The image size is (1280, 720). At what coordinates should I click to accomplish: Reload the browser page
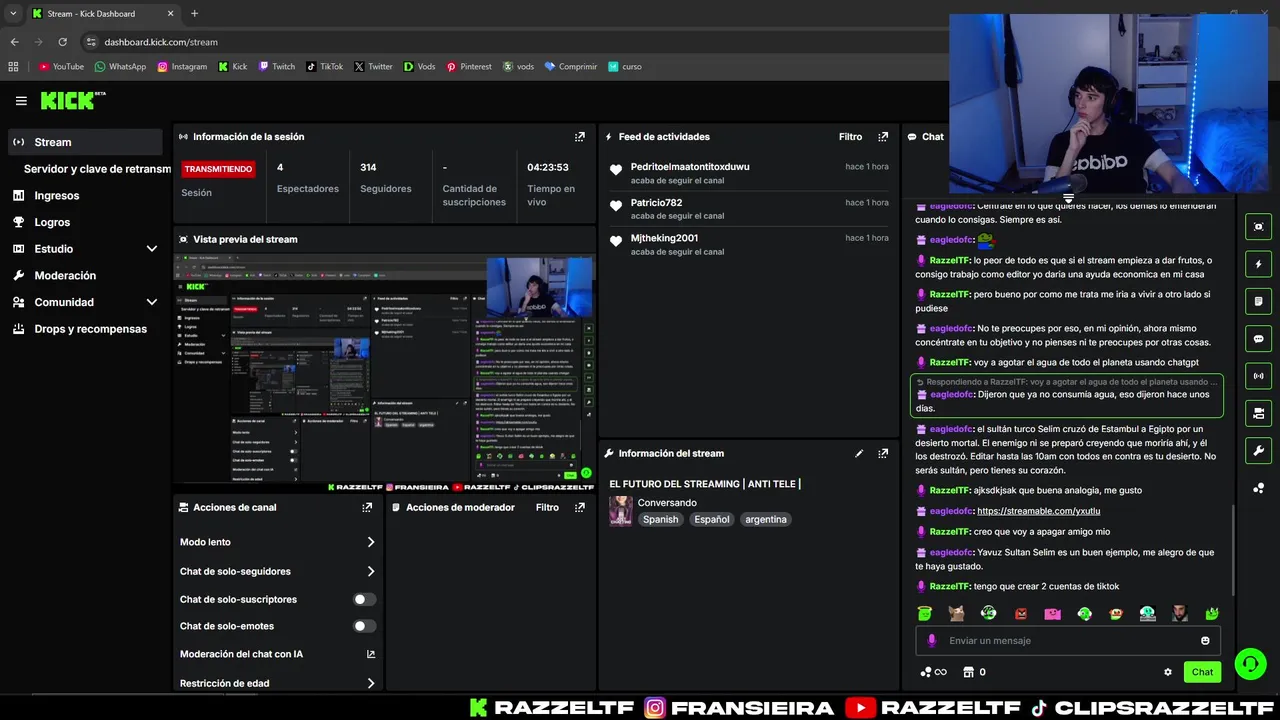(62, 42)
